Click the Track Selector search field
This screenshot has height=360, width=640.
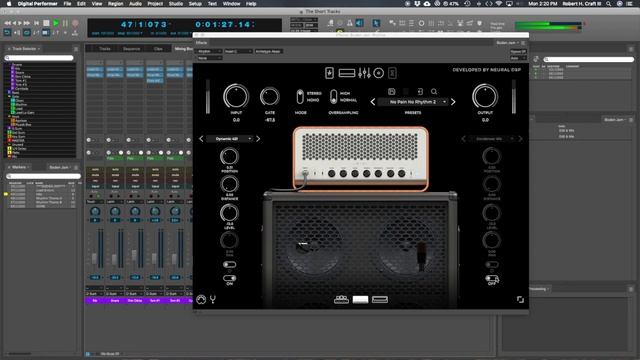pyautogui.click(x=39, y=58)
